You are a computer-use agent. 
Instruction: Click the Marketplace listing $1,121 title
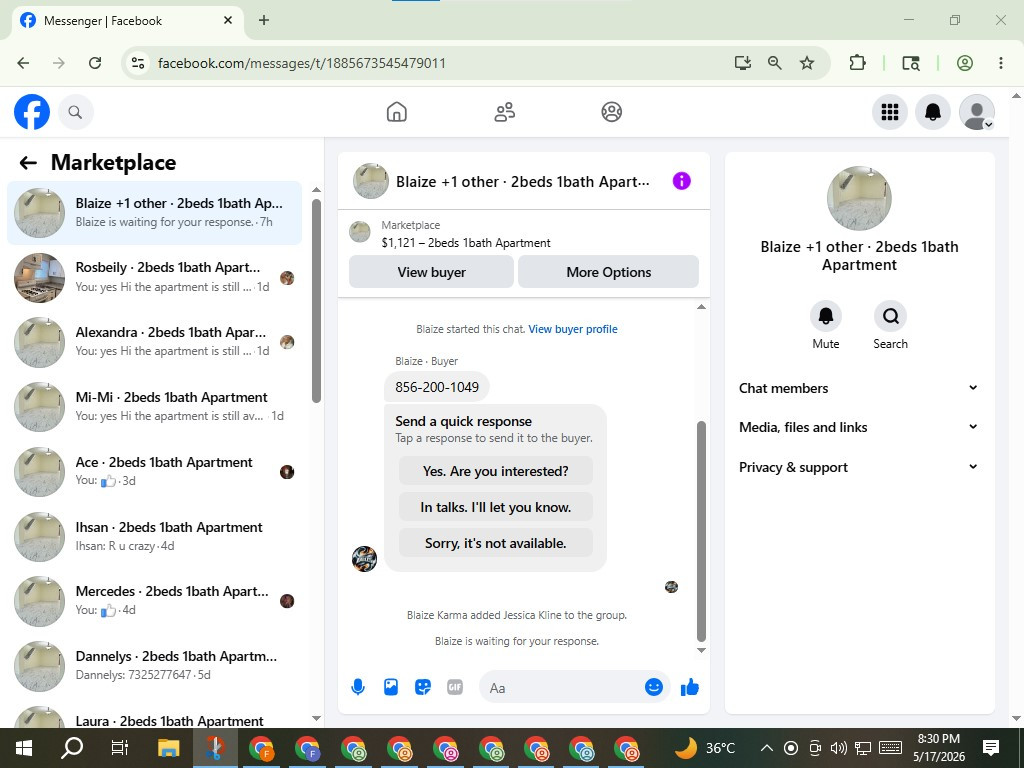click(x=466, y=243)
